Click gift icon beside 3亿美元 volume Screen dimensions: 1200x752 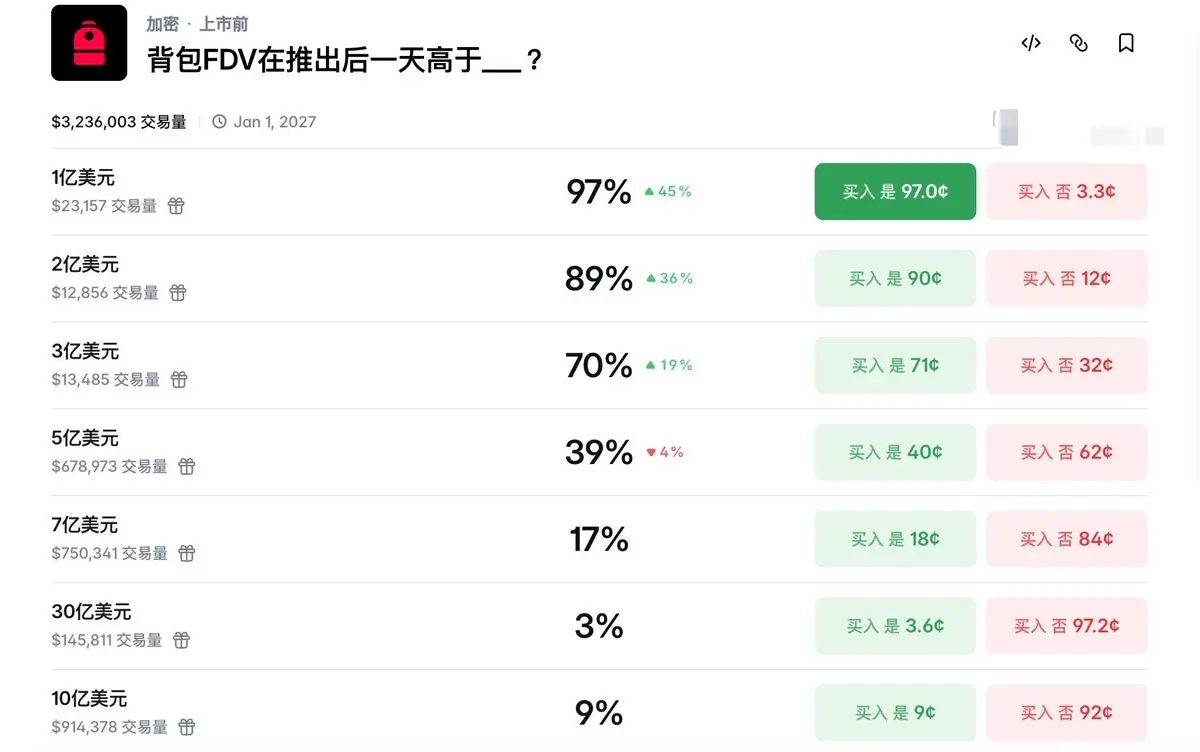pyautogui.click(x=179, y=380)
